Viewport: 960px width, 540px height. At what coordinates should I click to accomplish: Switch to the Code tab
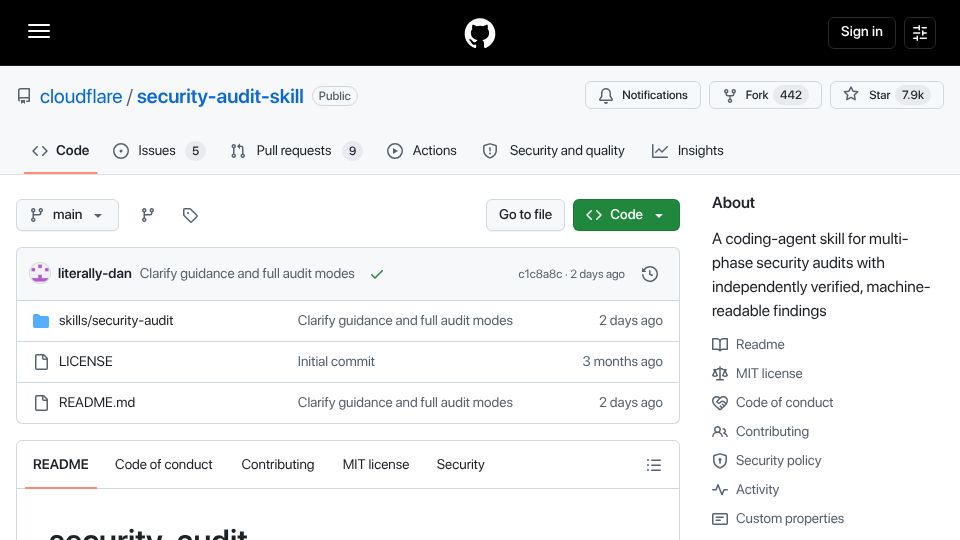pos(61,151)
